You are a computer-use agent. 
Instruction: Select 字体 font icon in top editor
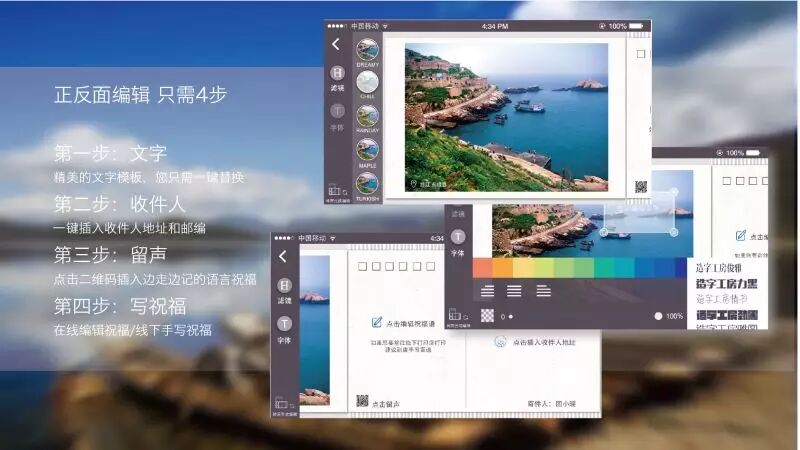[x=337, y=111]
